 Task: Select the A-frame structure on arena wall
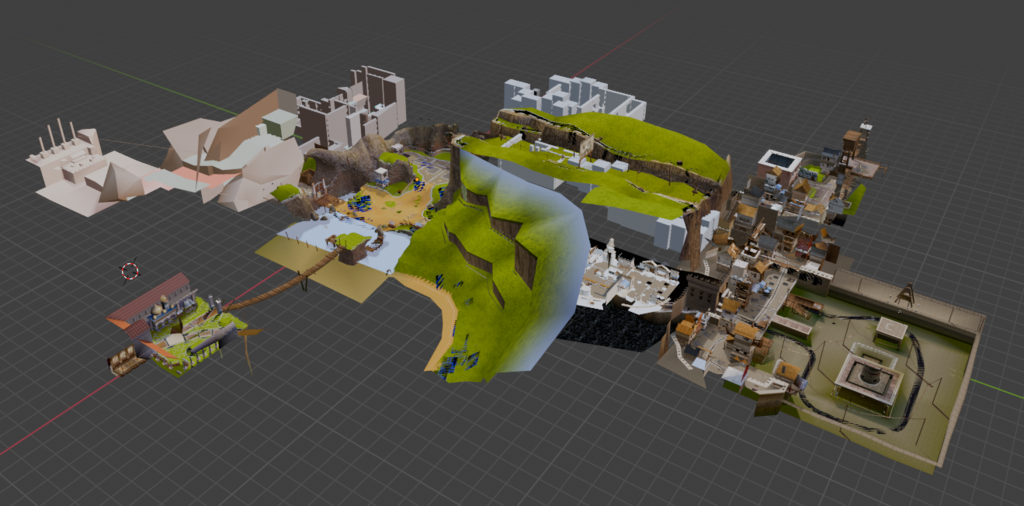point(905,294)
